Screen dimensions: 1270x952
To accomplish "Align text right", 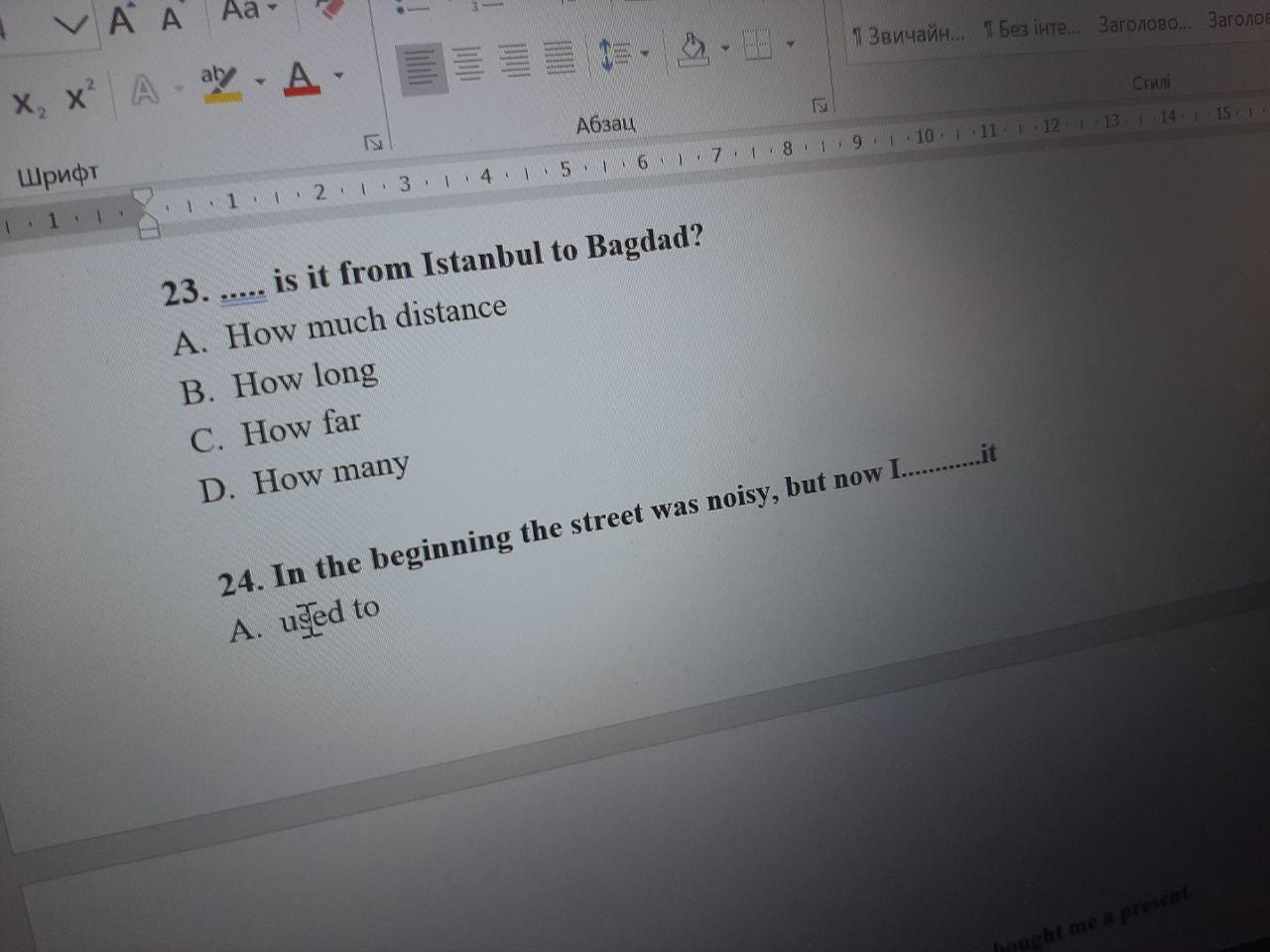I will (x=514, y=60).
